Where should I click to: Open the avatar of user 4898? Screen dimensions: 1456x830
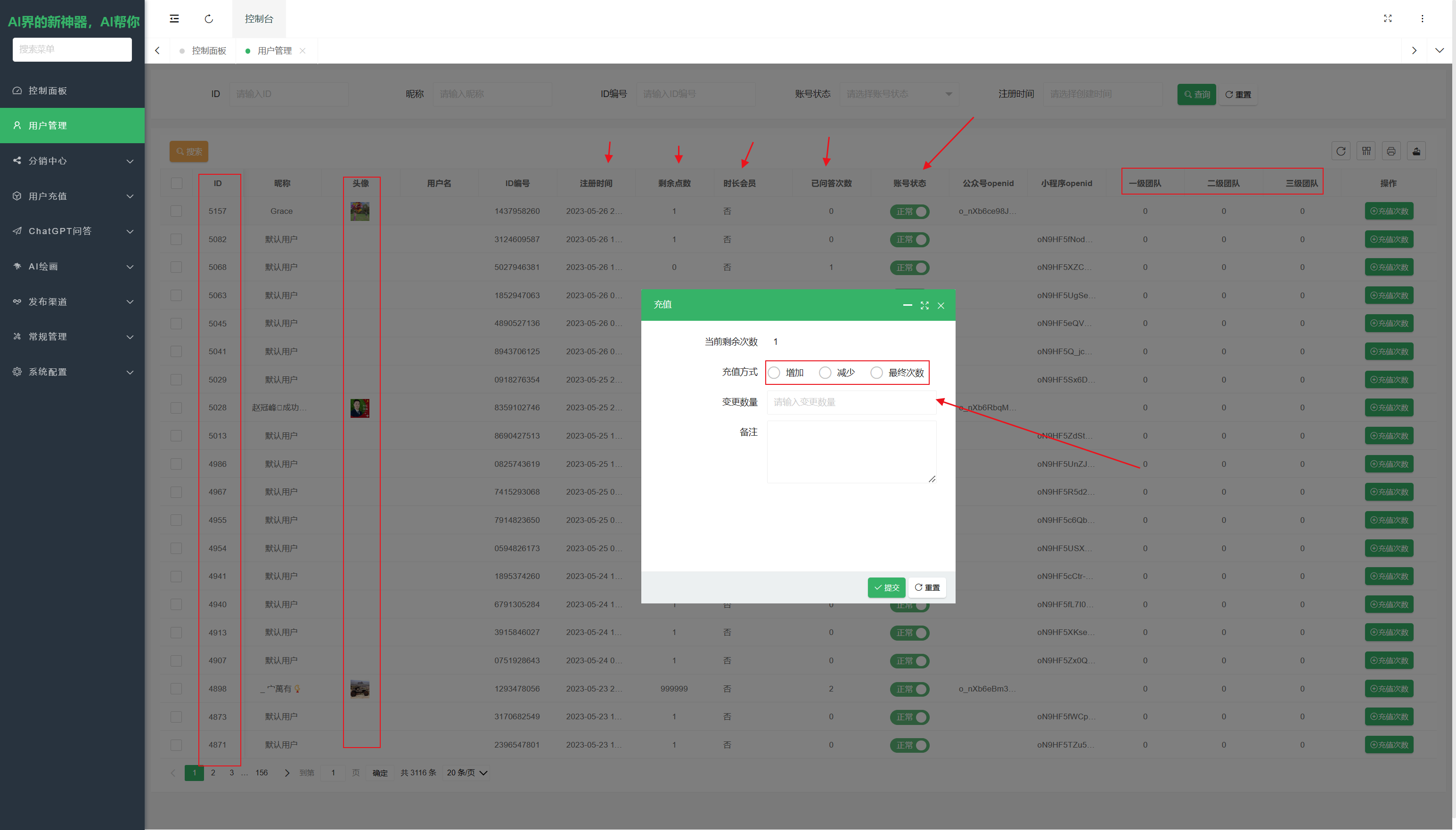click(360, 689)
